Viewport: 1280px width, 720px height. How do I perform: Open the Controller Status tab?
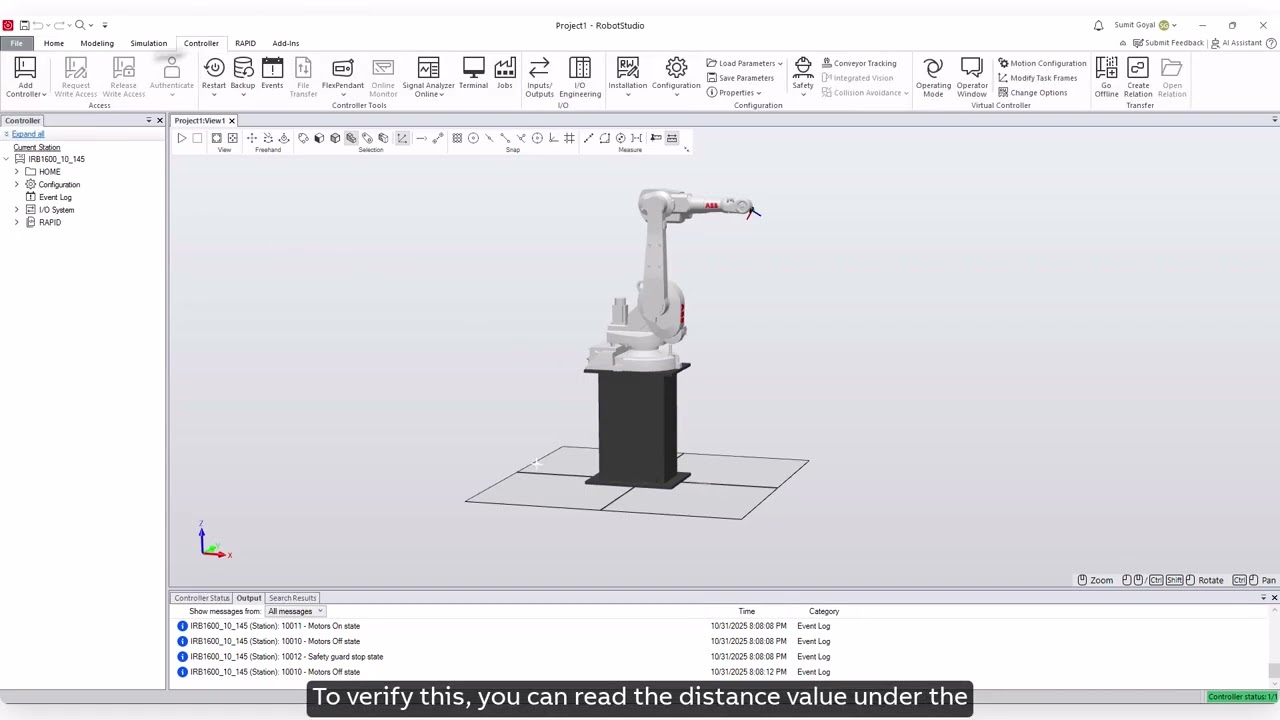(202, 598)
